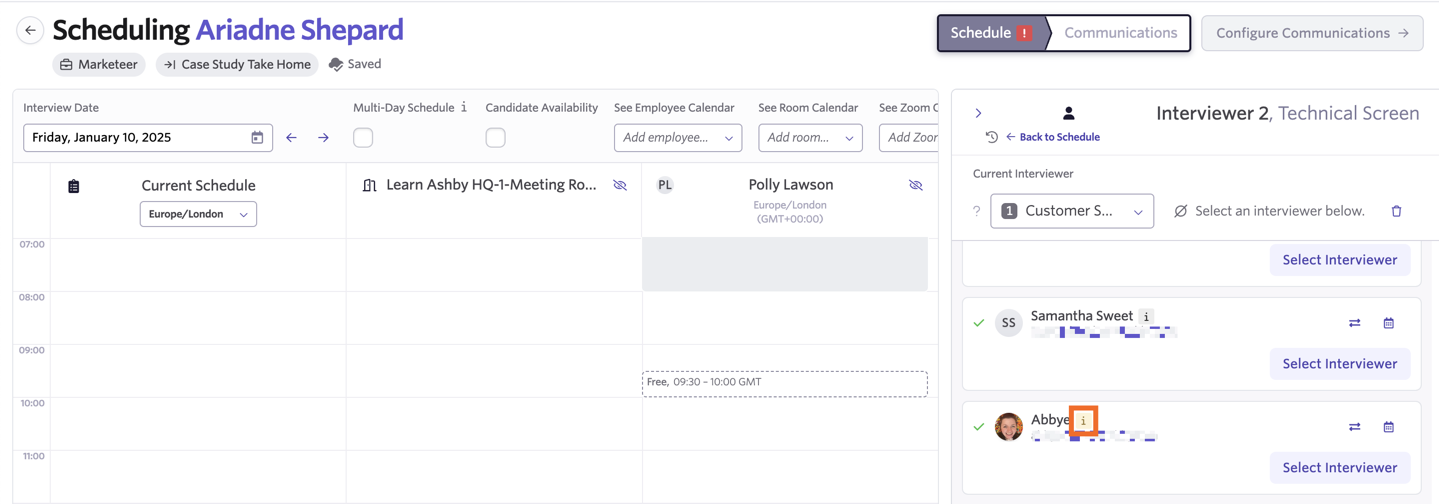1439x504 pixels.
Task: Click the 'Interviewer 2, Technical Screen' heading
Action: (x=1288, y=113)
